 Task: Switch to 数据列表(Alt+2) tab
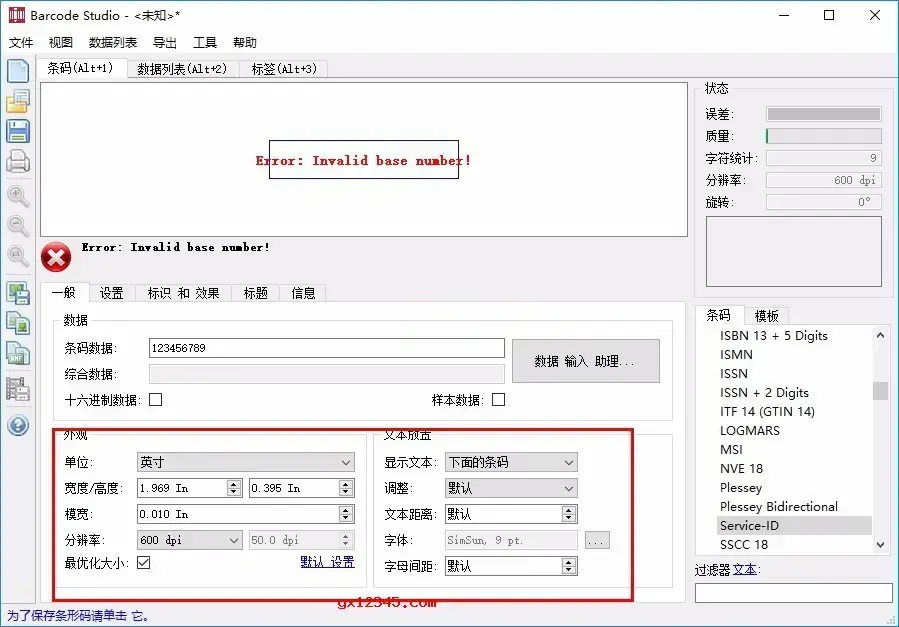(182, 69)
